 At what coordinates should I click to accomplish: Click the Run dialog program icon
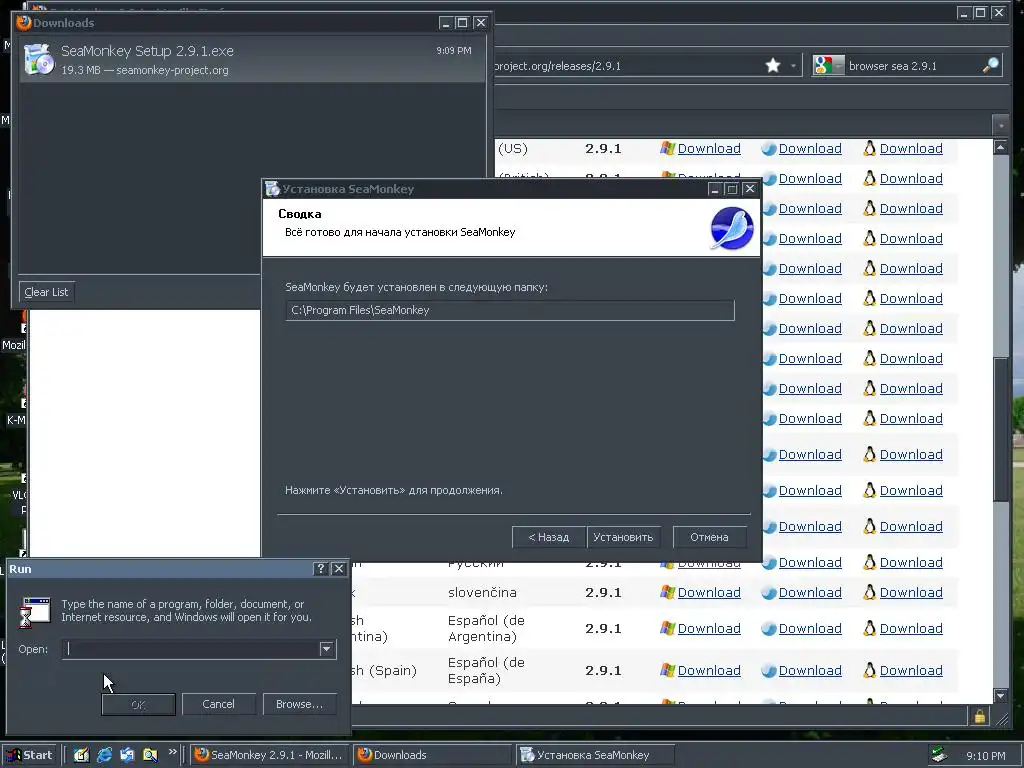(36, 612)
